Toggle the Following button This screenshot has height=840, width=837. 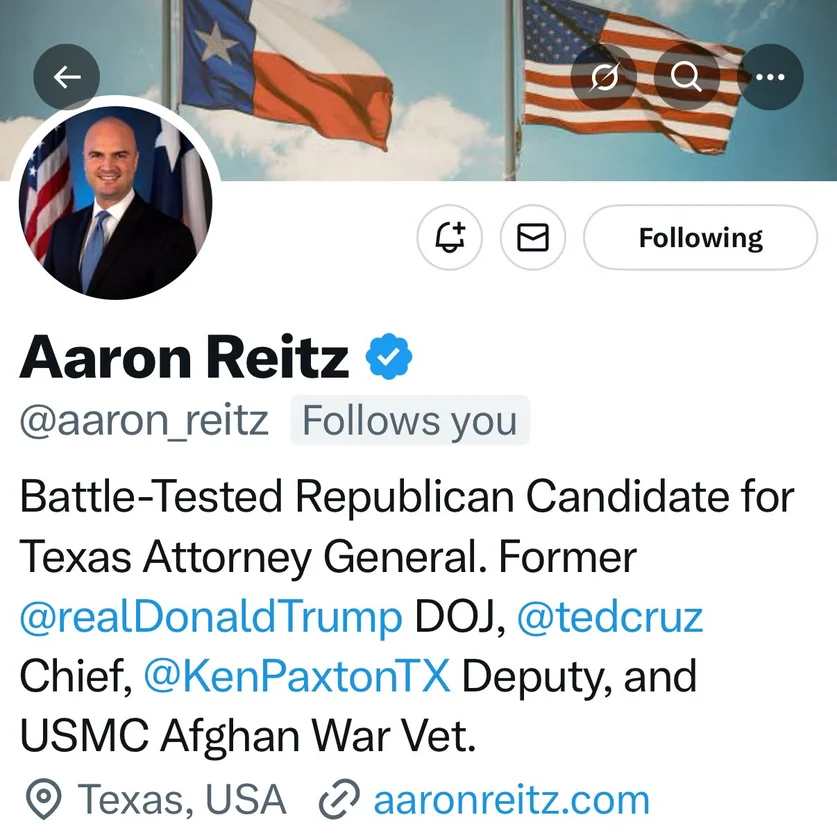[x=700, y=237]
